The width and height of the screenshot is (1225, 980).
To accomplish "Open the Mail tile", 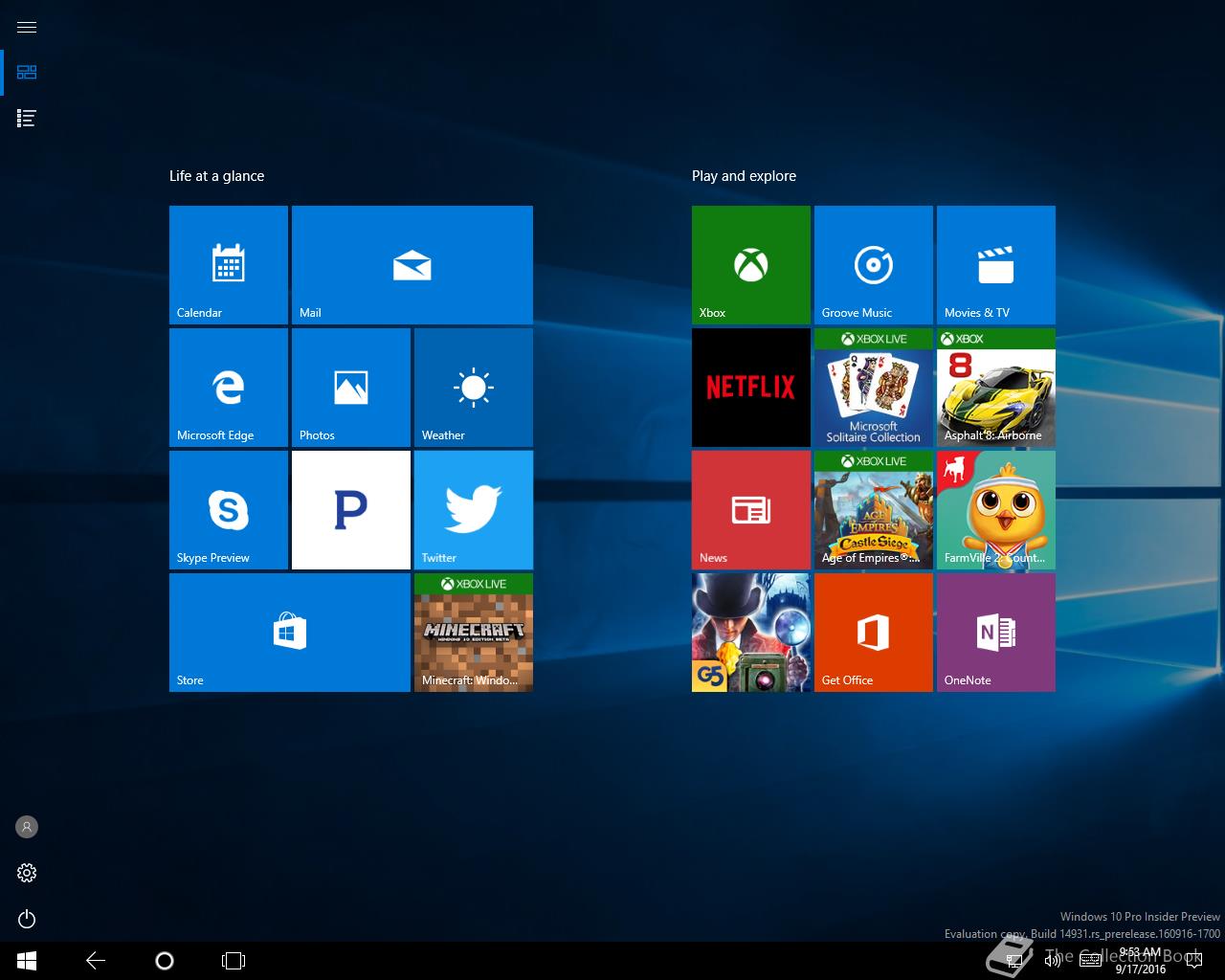I will pos(412,265).
